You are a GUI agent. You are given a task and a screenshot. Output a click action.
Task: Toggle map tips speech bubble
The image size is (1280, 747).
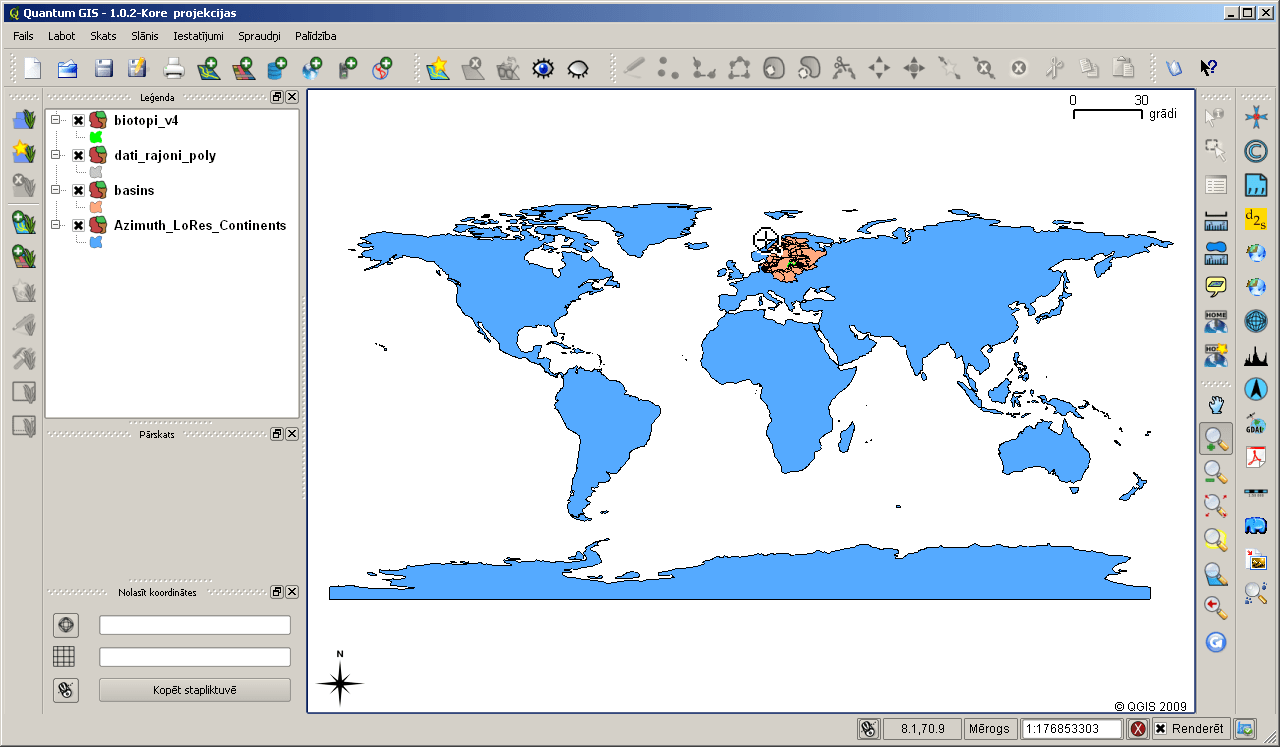(x=1216, y=287)
